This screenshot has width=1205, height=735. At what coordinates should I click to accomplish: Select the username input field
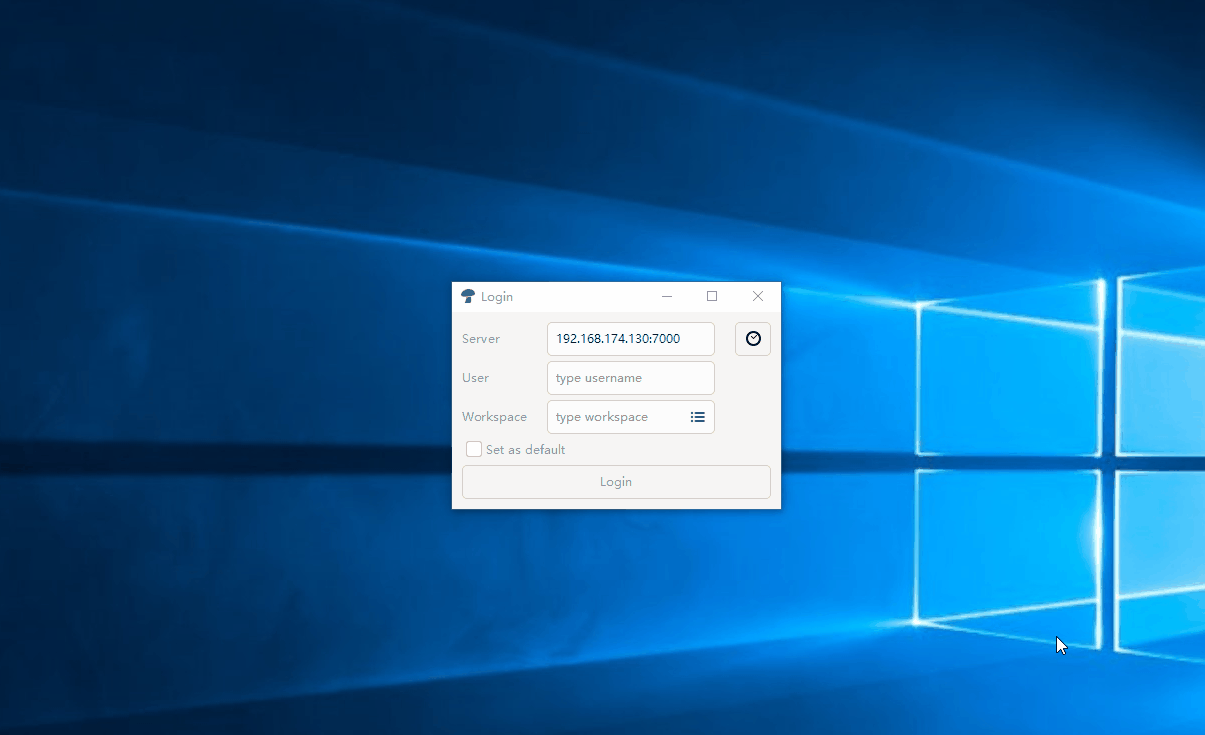pyautogui.click(x=630, y=377)
